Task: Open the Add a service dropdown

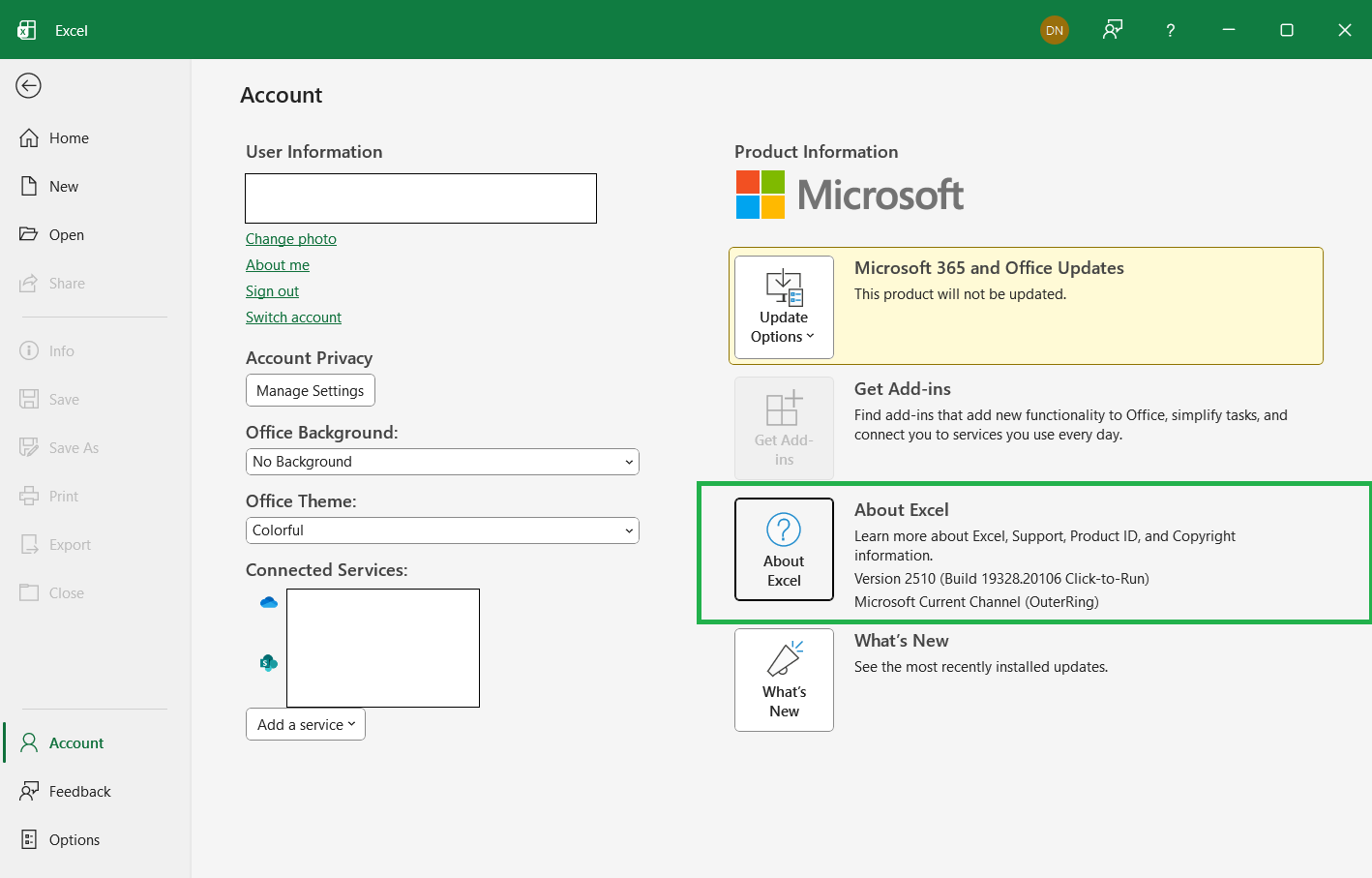Action: [x=306, y=725]
